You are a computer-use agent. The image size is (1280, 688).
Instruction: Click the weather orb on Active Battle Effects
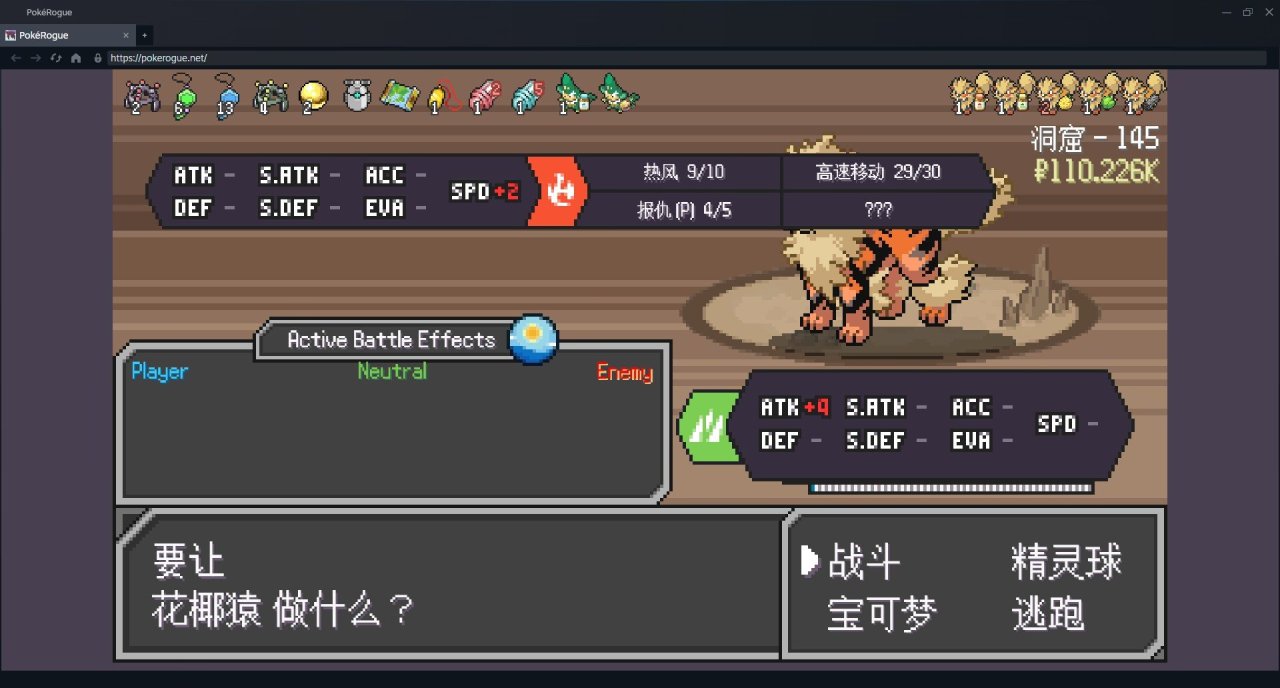pos(534,340)
